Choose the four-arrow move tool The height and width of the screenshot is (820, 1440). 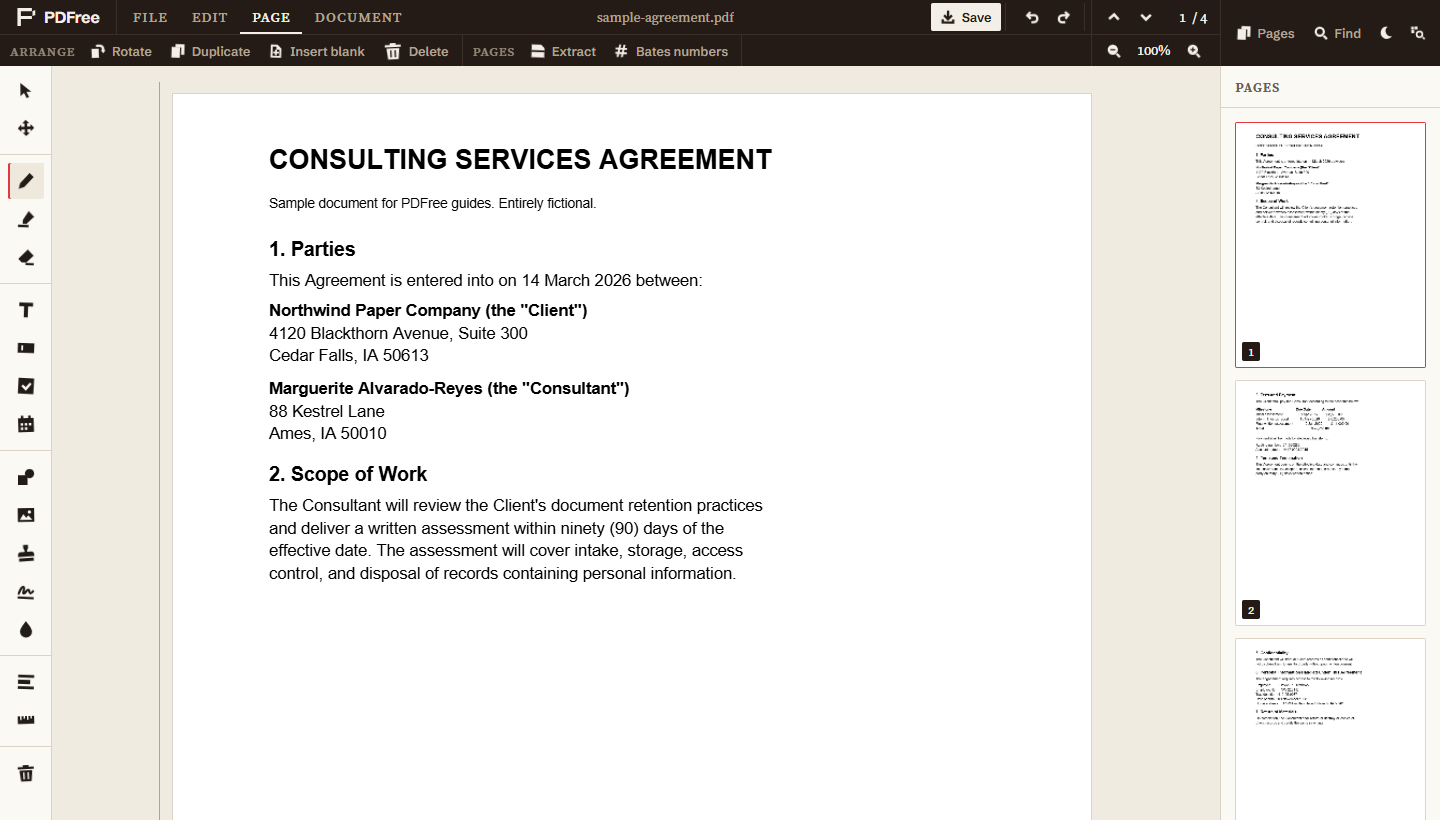(26, 129)
